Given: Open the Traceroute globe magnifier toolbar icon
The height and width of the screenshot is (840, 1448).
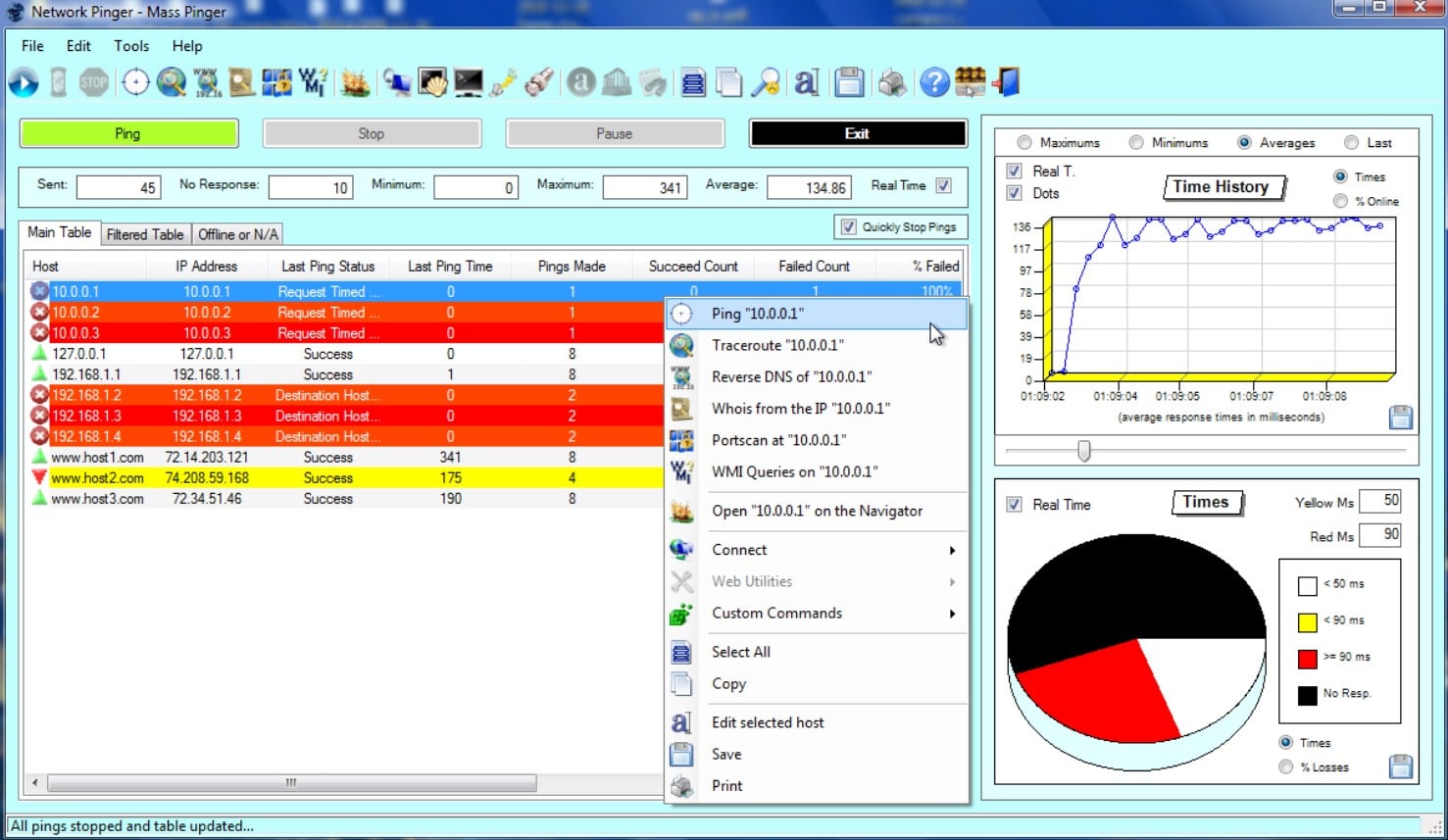Looking at the screenshot, I should (x=172, y=83).
